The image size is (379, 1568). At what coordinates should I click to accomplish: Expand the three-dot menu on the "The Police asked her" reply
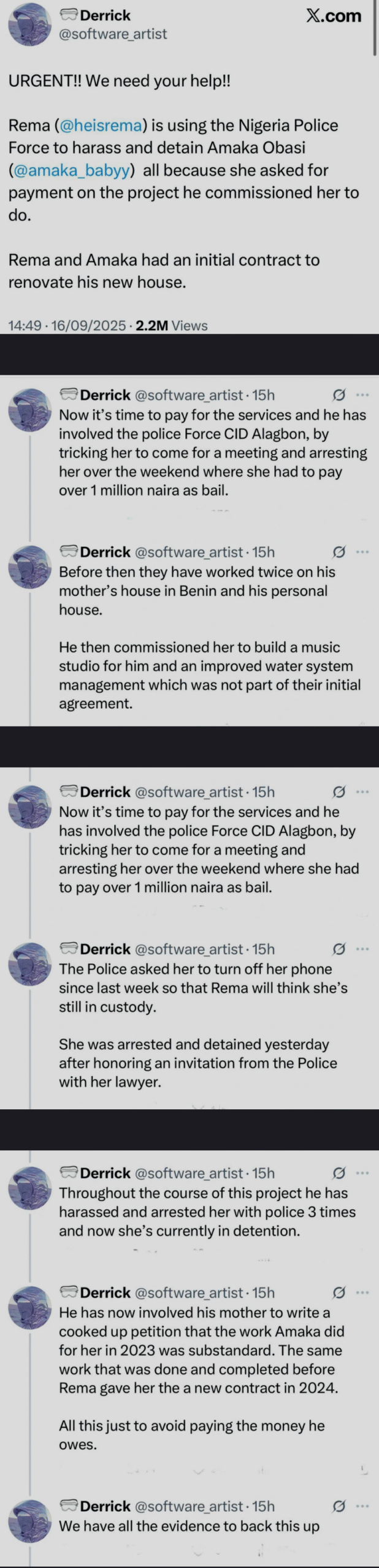[x=362, y=949]
